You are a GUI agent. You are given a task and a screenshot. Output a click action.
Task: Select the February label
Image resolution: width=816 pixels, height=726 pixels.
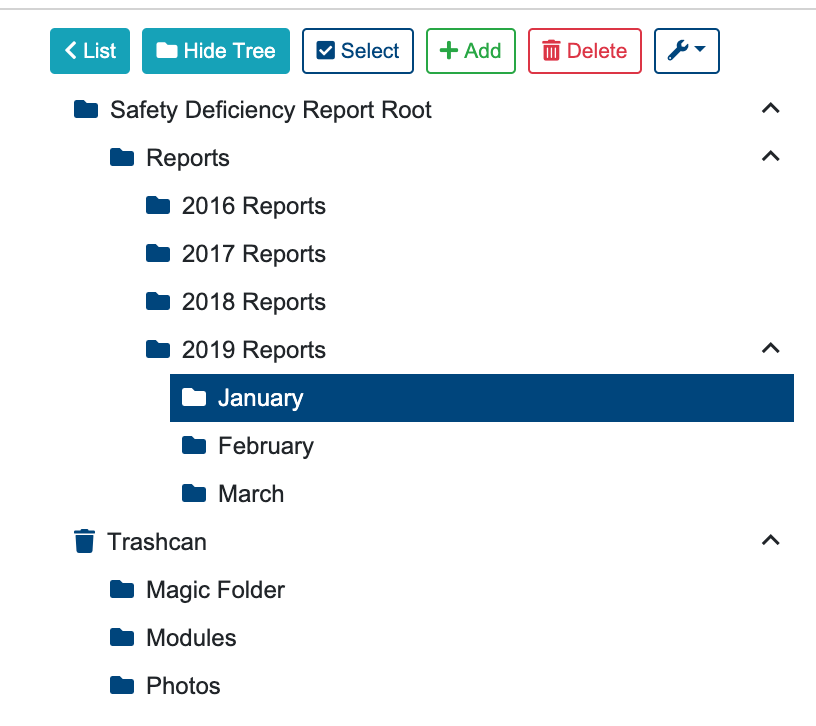click(x=266, y=446)
